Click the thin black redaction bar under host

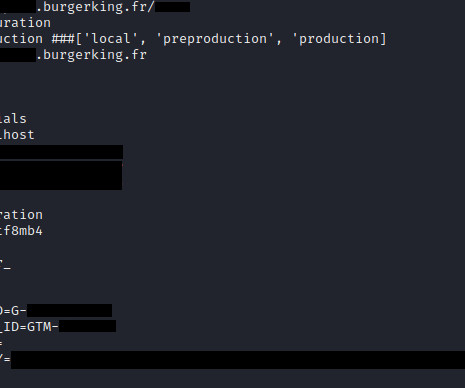pos(61,152)
